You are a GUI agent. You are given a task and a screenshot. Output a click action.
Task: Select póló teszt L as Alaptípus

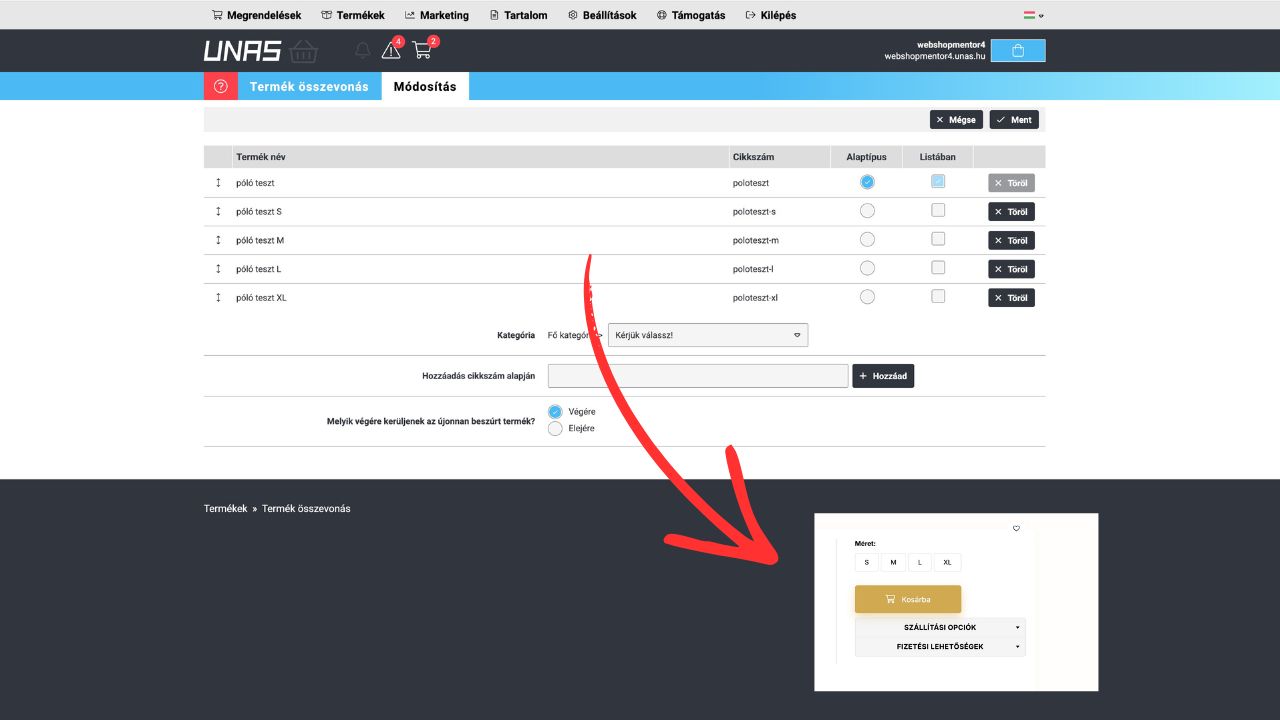(867, 268)
